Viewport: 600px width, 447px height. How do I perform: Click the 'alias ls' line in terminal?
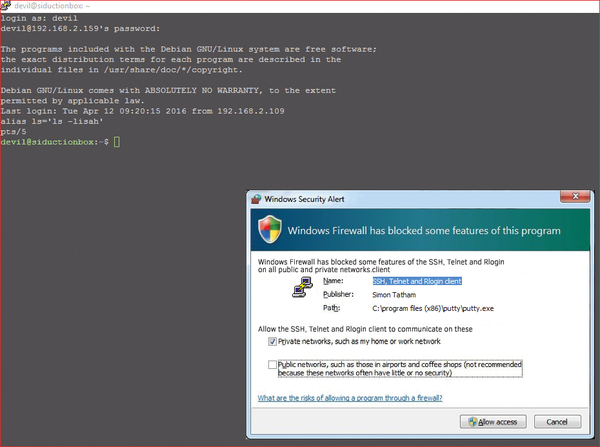click(52, 121)
